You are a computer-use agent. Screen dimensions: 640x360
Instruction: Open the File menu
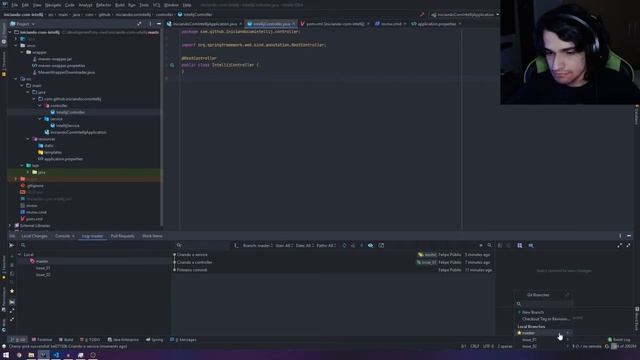coord(14,5)
